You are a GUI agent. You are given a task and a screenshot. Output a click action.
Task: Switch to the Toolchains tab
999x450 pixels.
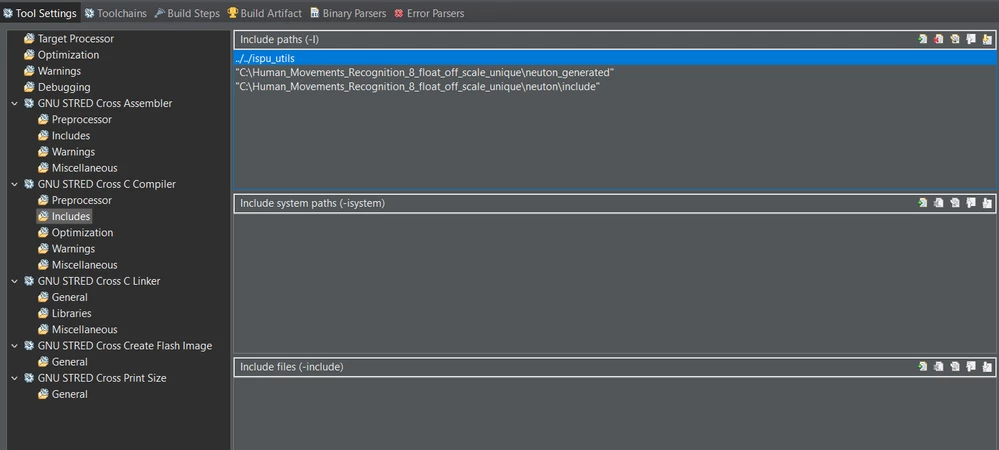click(x=115, y=13)
